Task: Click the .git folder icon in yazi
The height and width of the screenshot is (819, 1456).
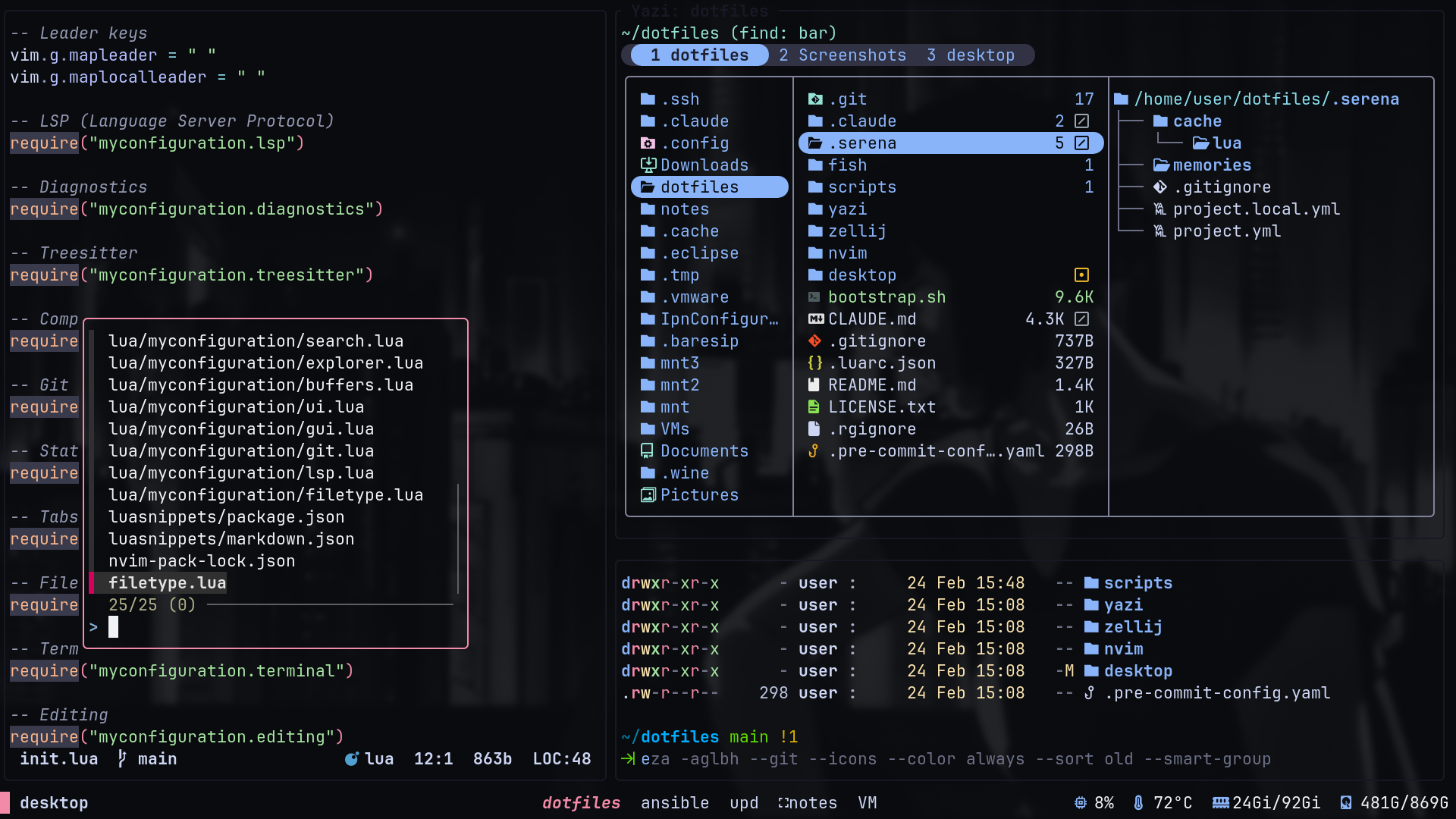Action: pos(815,99)
